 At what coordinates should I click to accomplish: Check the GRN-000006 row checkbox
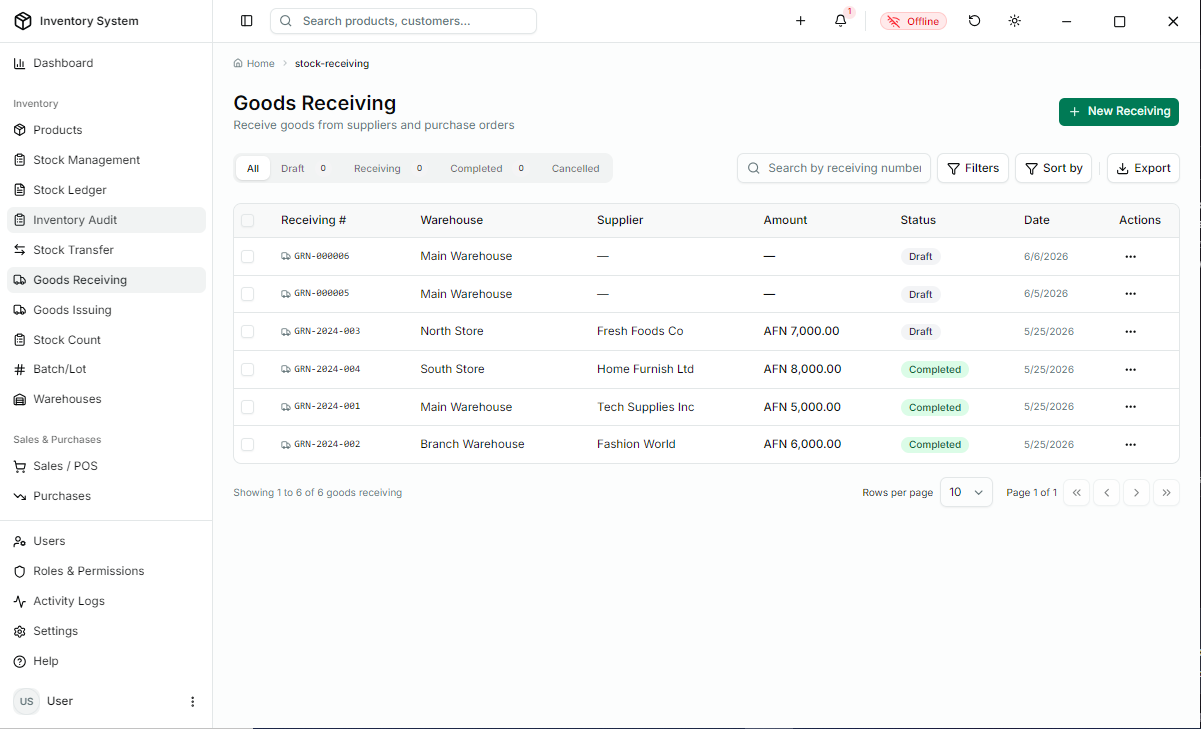[x=248, y=257]
